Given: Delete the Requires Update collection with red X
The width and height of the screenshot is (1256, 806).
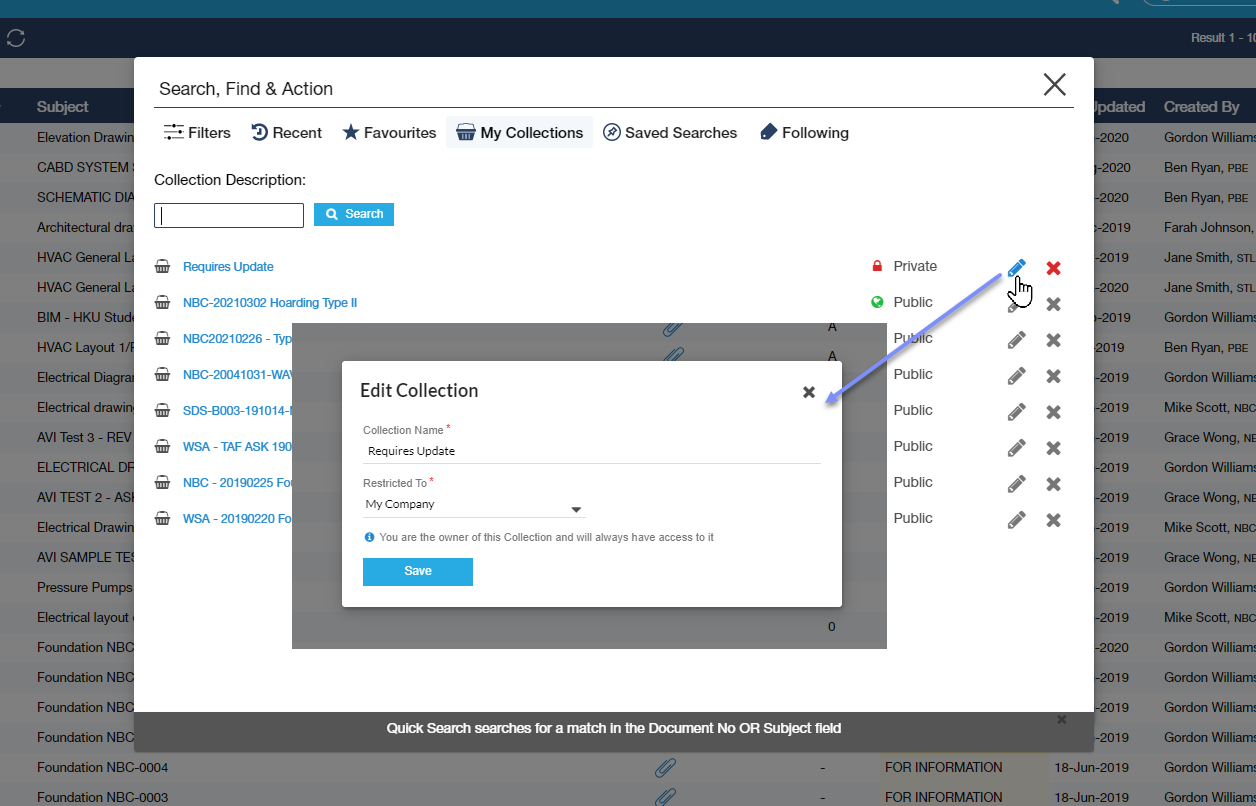Looking at the screenshot, I should coord(1053,268).
